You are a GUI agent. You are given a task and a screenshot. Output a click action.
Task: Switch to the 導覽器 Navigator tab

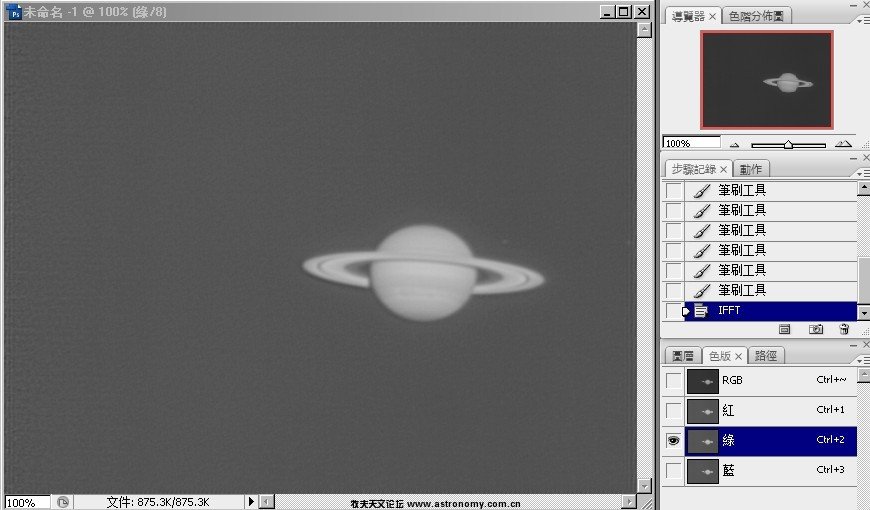[x=688, y=17]
